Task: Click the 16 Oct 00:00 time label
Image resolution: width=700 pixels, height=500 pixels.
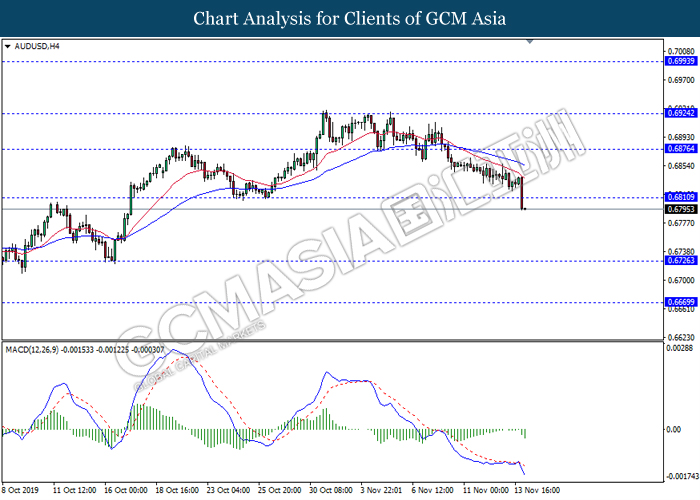Action: [x=125, y=490]
